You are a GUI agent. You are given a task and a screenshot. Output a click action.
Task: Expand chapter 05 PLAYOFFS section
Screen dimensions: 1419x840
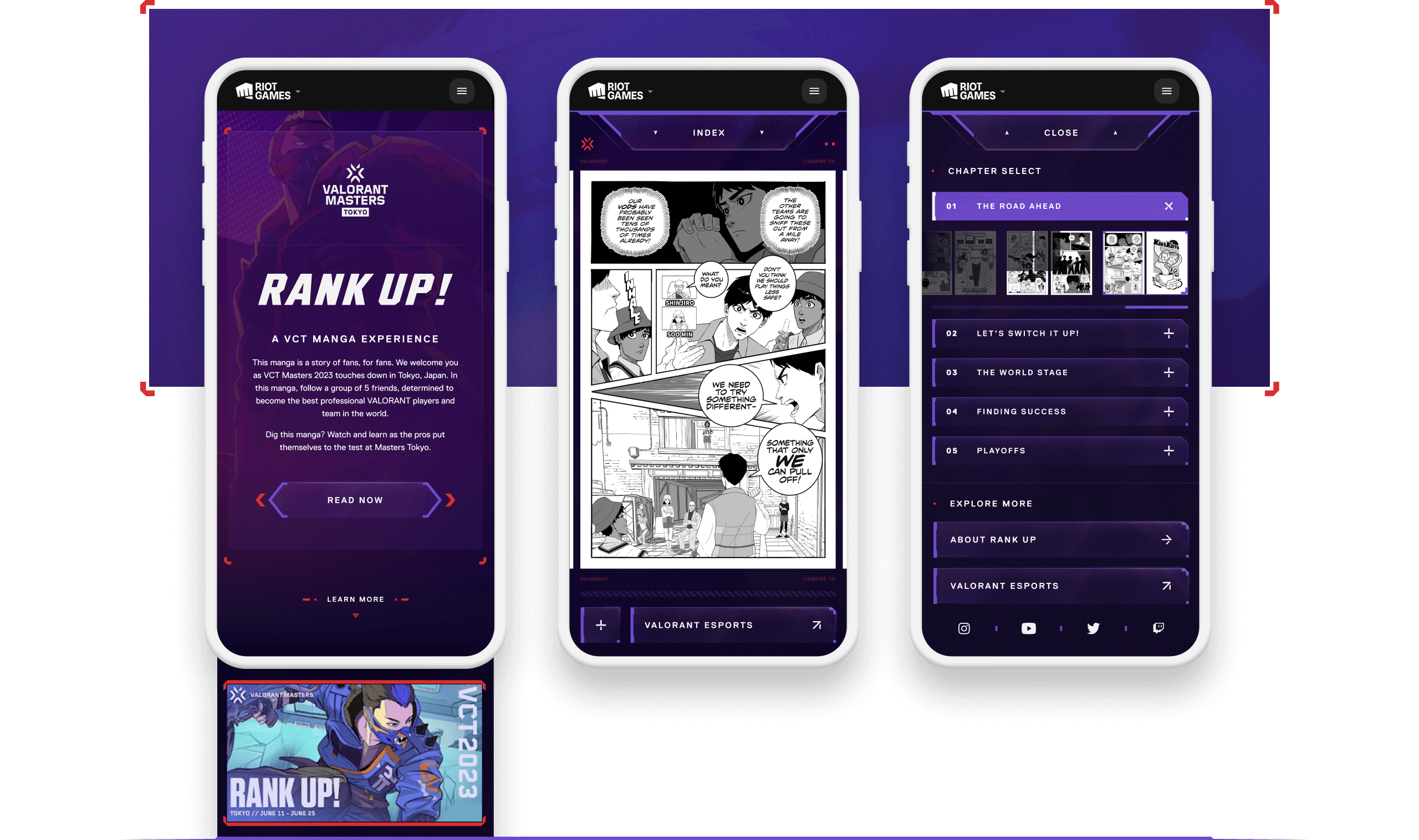coord(1169,450)
